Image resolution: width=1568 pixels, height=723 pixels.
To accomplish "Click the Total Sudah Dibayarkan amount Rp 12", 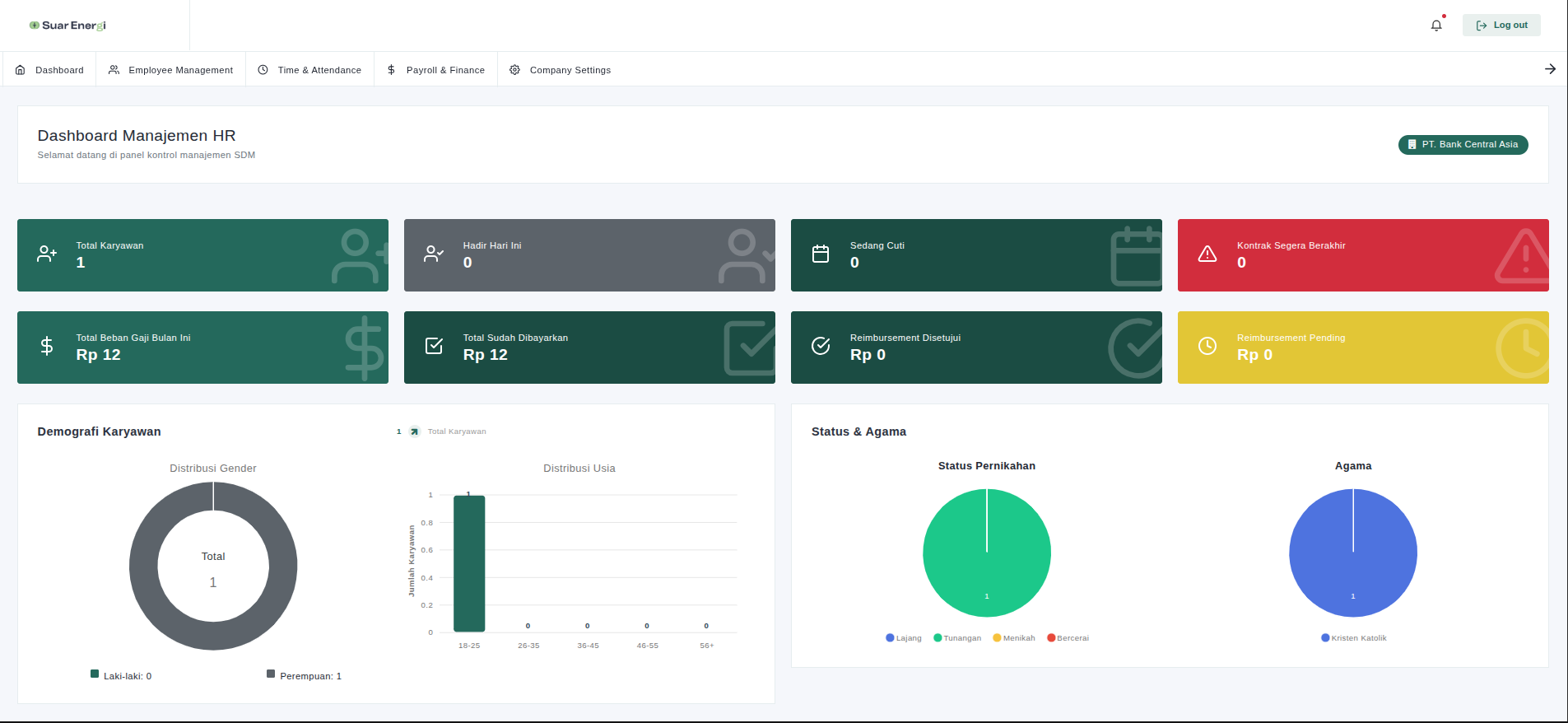I will [x=486, y=355].
